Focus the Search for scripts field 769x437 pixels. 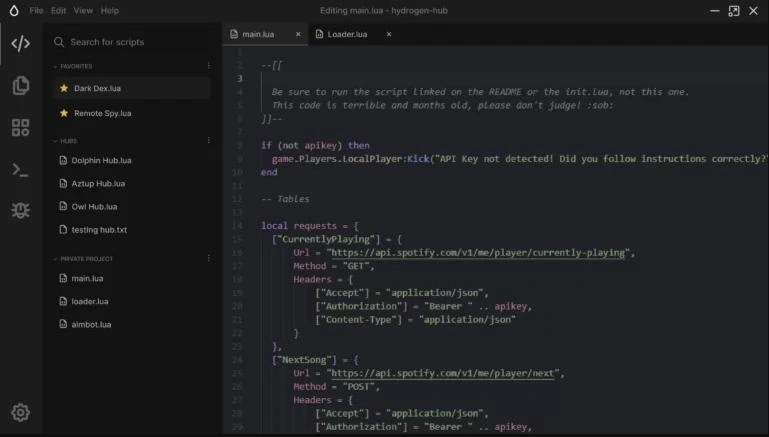pos(131,42)
